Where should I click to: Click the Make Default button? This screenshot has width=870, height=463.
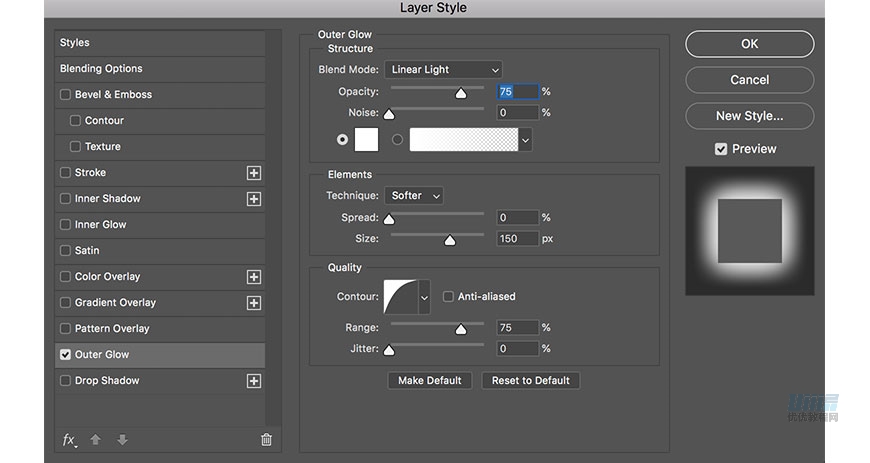pos(429,380)
